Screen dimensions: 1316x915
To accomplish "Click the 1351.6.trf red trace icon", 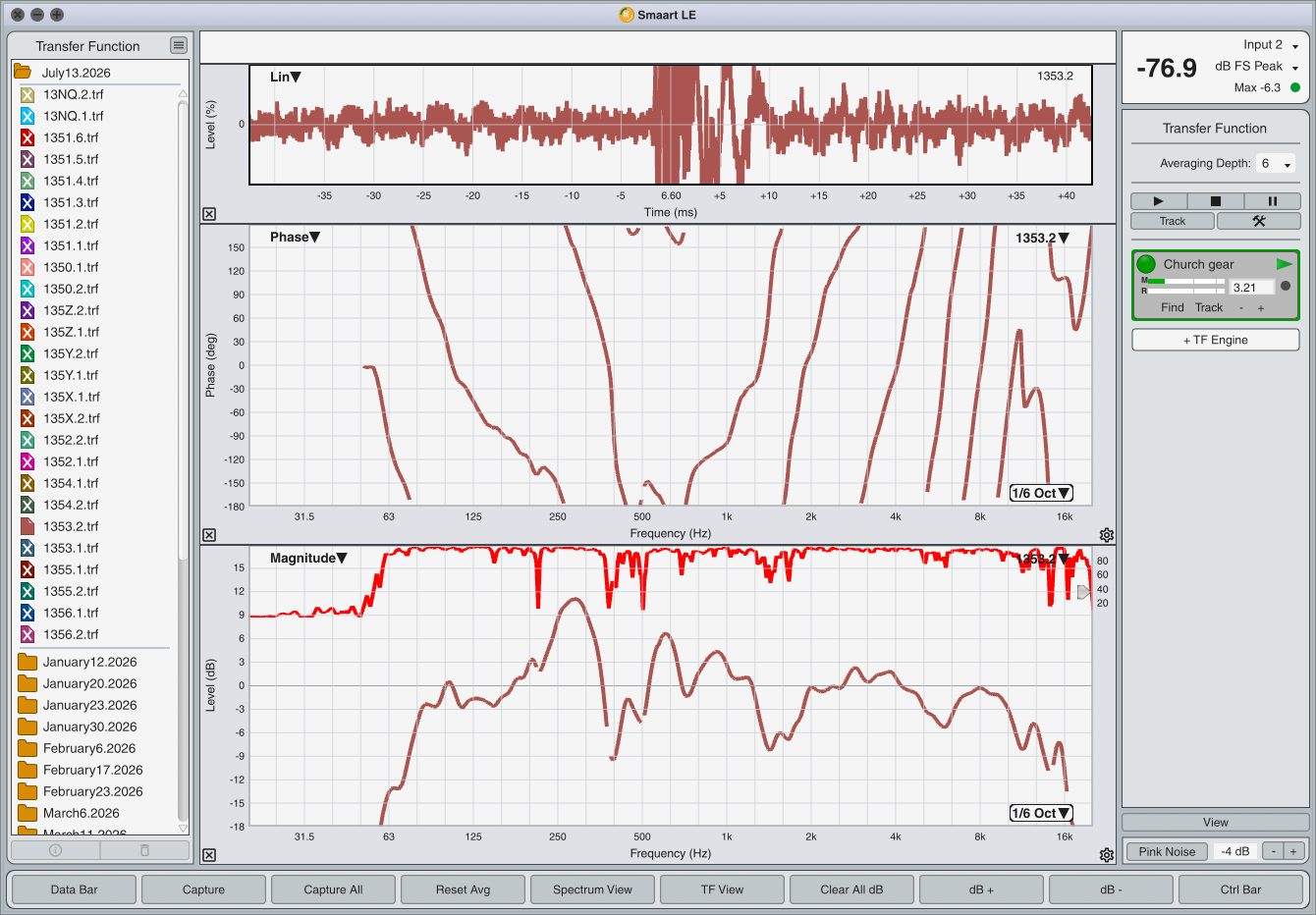I will point(27,137).
